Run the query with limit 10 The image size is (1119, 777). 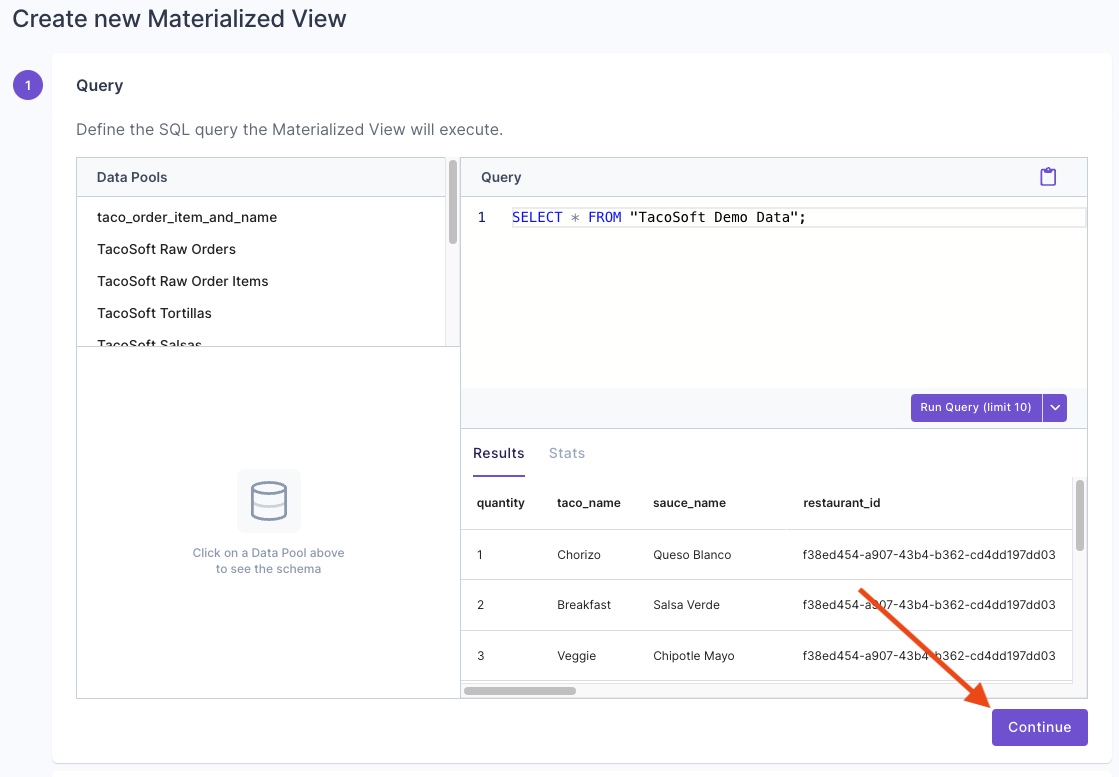click(x=975, y=407)
